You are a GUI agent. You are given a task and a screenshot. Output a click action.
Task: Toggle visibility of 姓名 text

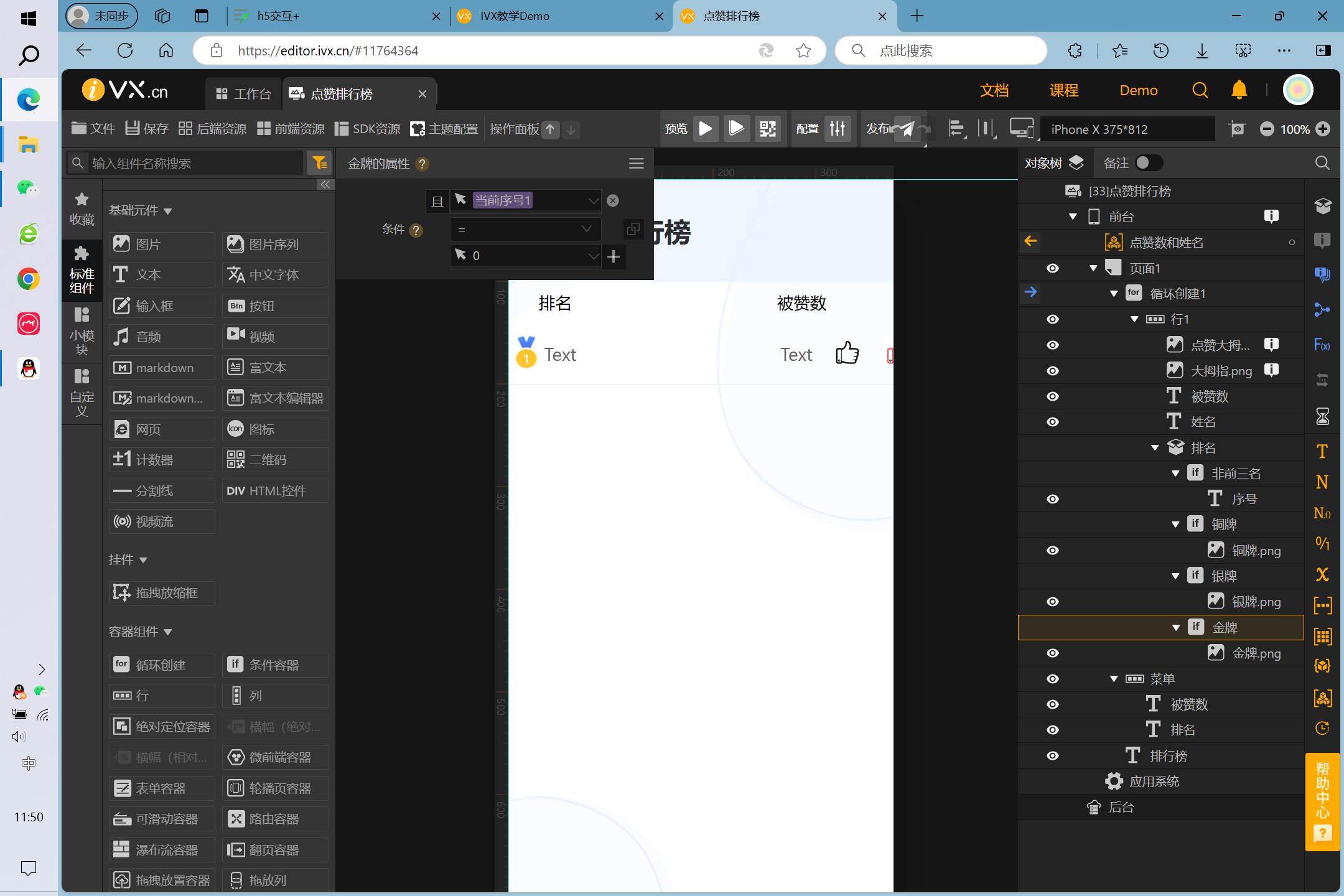point(1052,422)
